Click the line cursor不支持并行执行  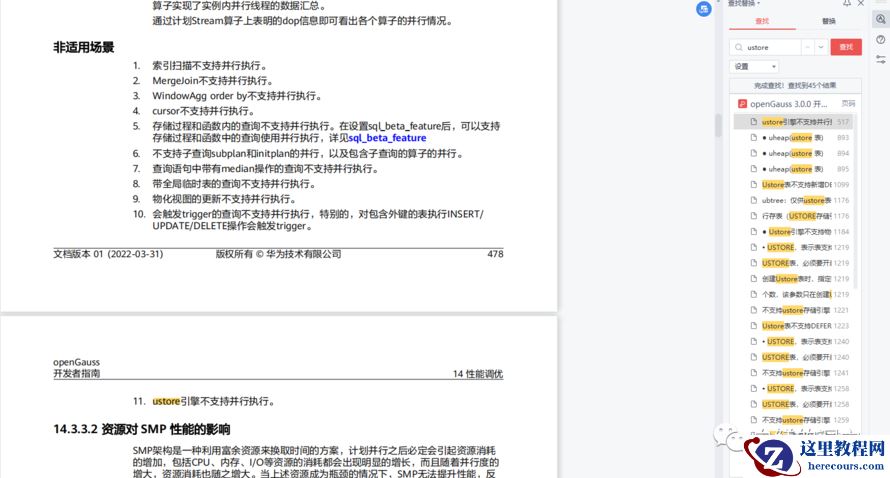click(x=204, y=111)
